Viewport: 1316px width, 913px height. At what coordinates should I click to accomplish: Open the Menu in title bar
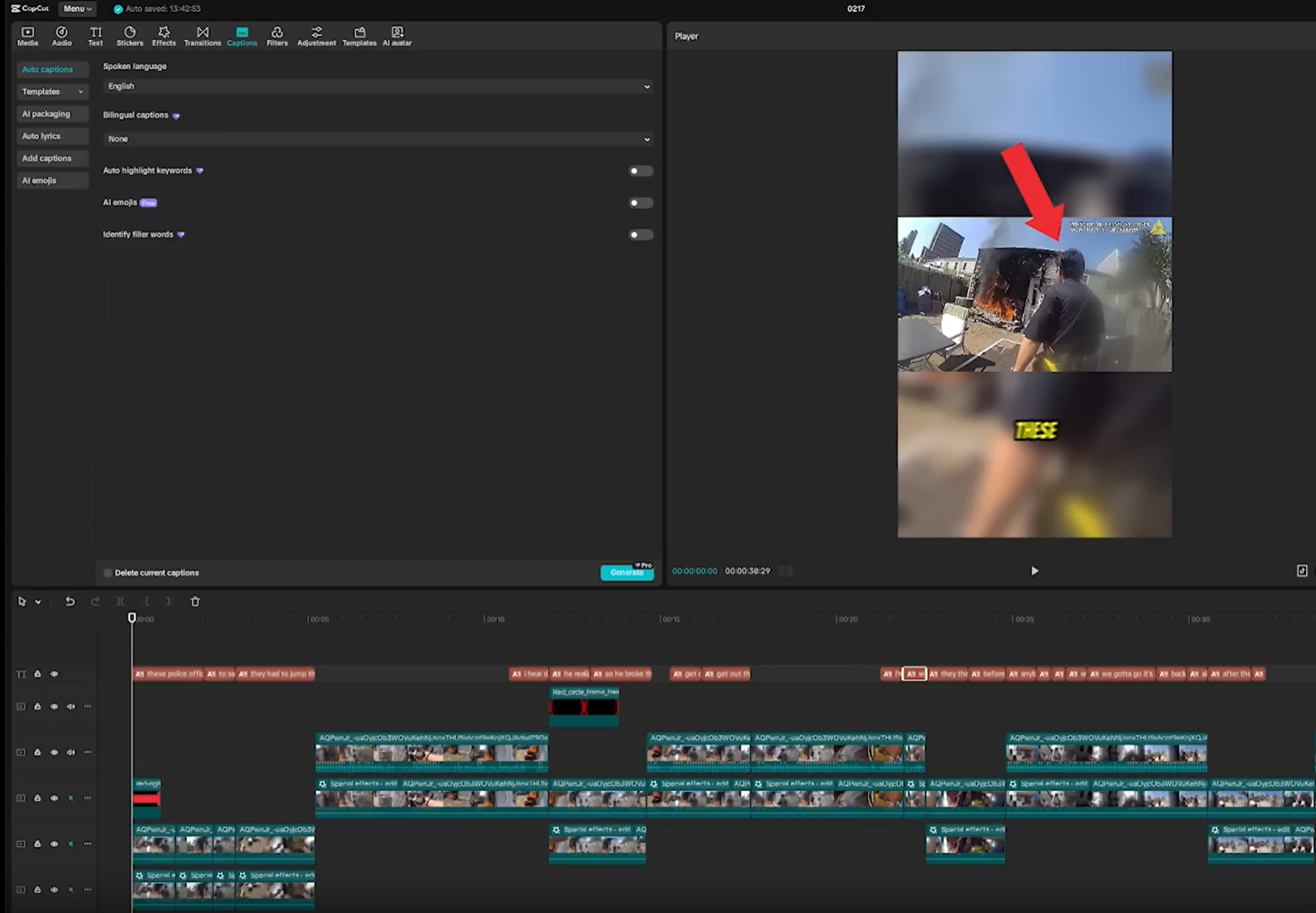pos(78,8)
